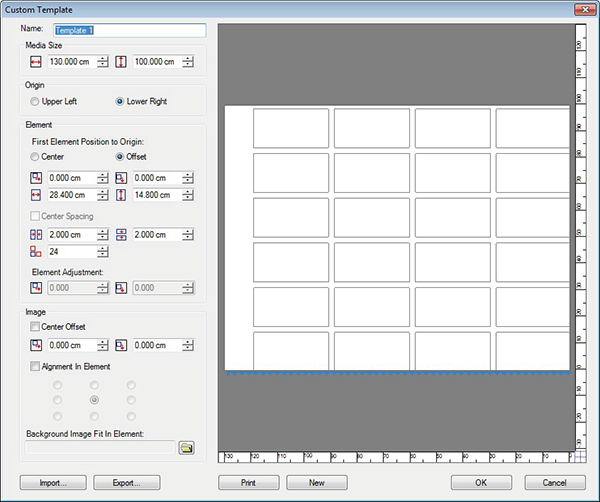Viewport: 600px width, 502px height.
Task: Browse for background image with folder icon
Action: coord(186,447)
